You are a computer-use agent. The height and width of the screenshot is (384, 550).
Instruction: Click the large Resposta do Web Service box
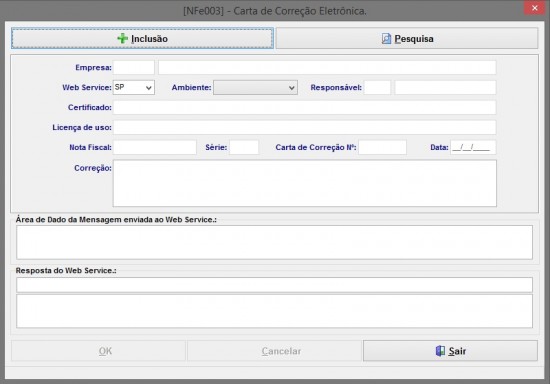pyautogui.click(x=274, y=311)
